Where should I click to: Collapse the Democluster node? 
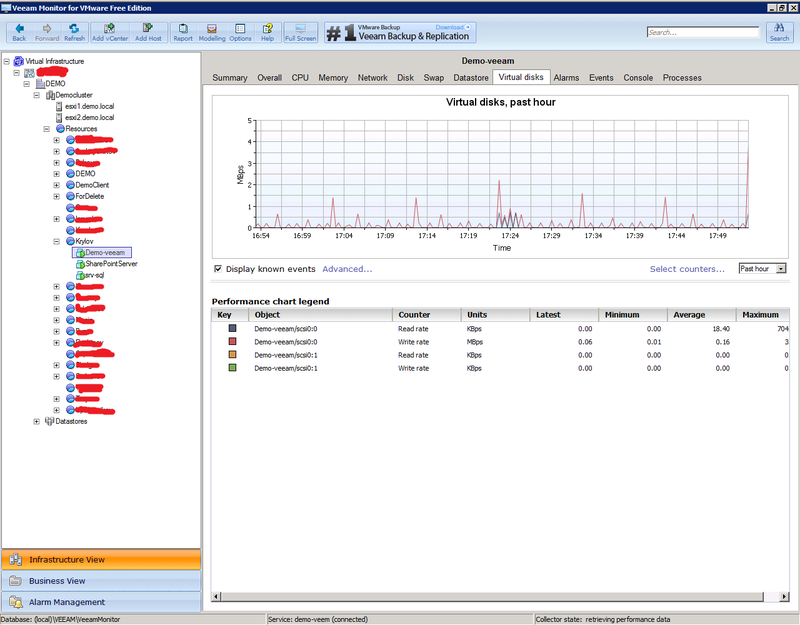[x=37, y=95]
